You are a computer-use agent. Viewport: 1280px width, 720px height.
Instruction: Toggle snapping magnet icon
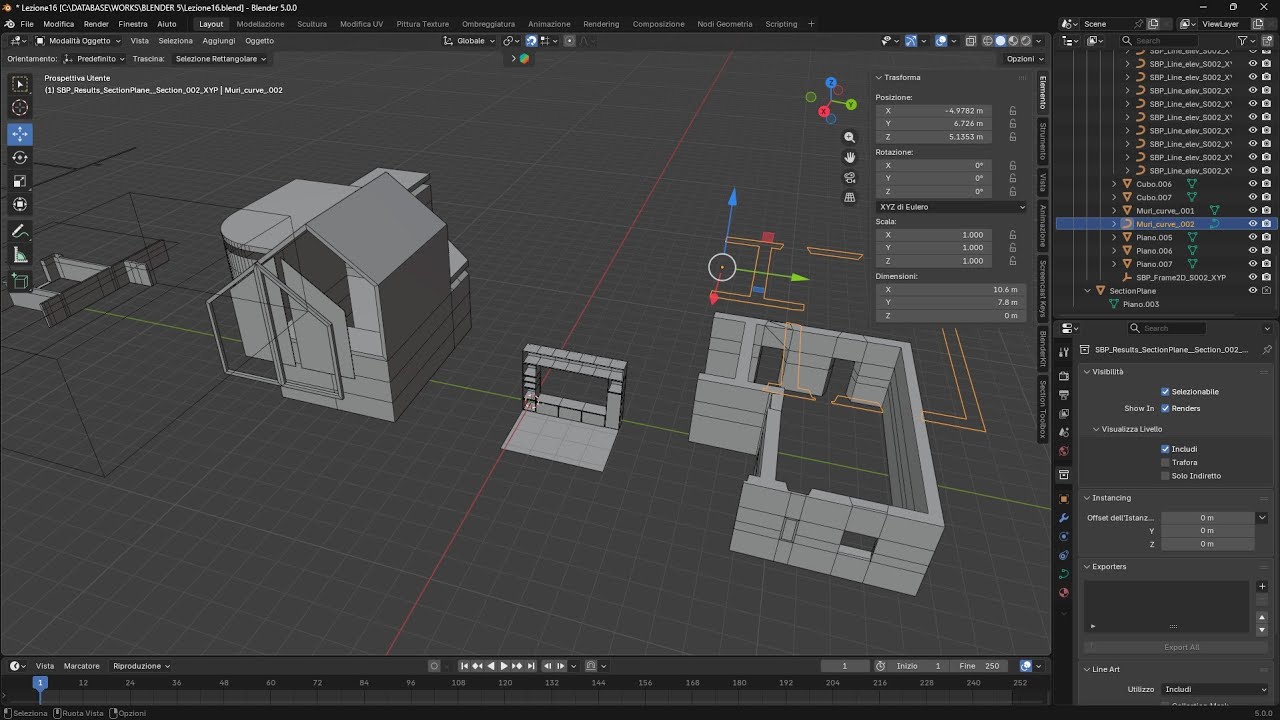(x=531, y=41)
